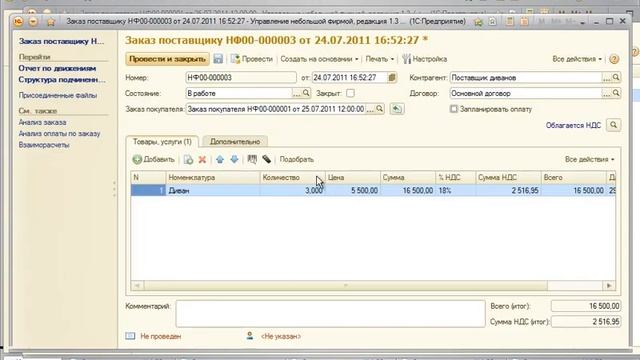Click the left arrow of the table's horizontal scrollbar
Viewport: 640px width, 360px height.
[x=137, y=285]
